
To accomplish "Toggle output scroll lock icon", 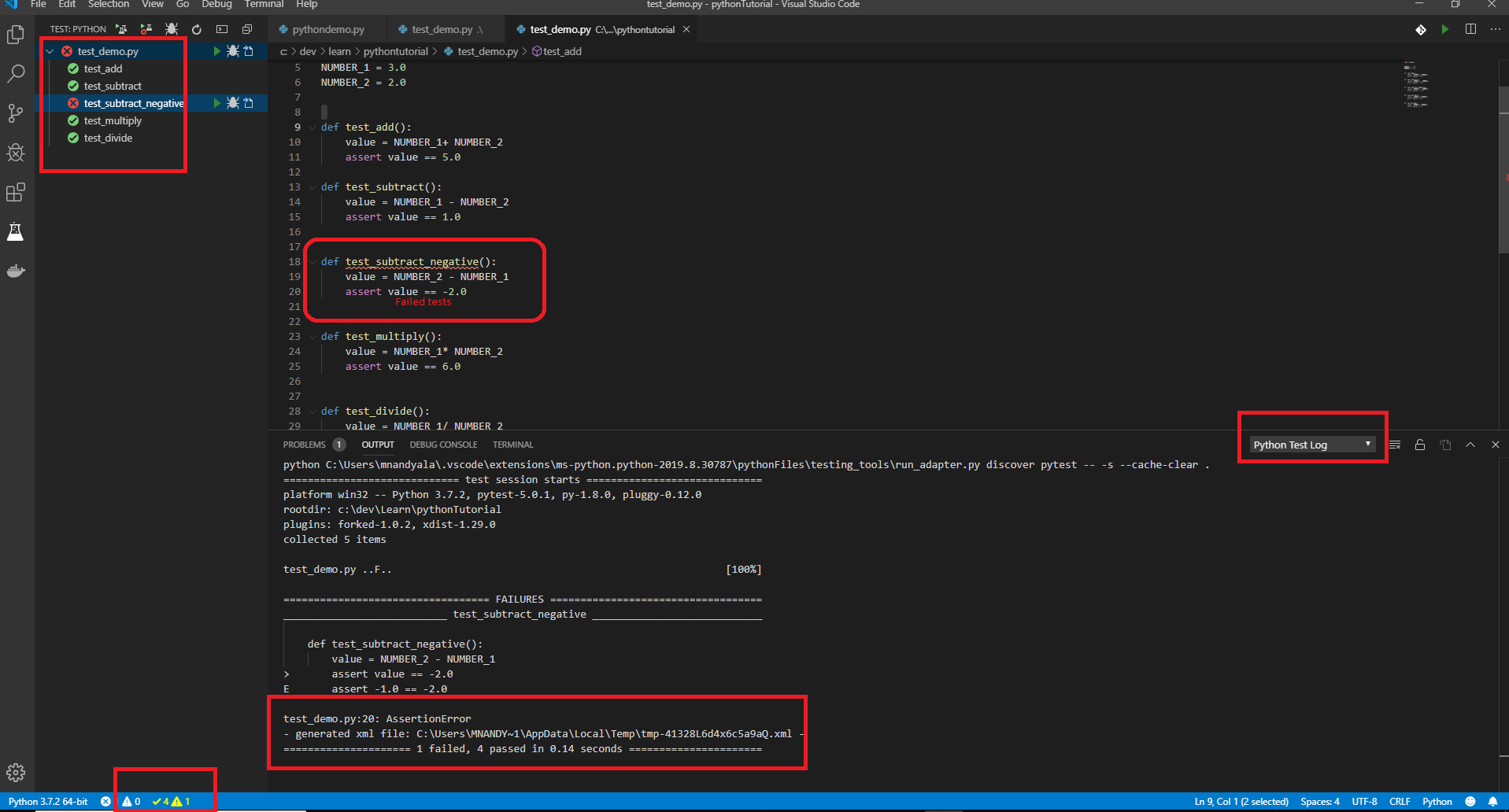I will coord(1420,445).
